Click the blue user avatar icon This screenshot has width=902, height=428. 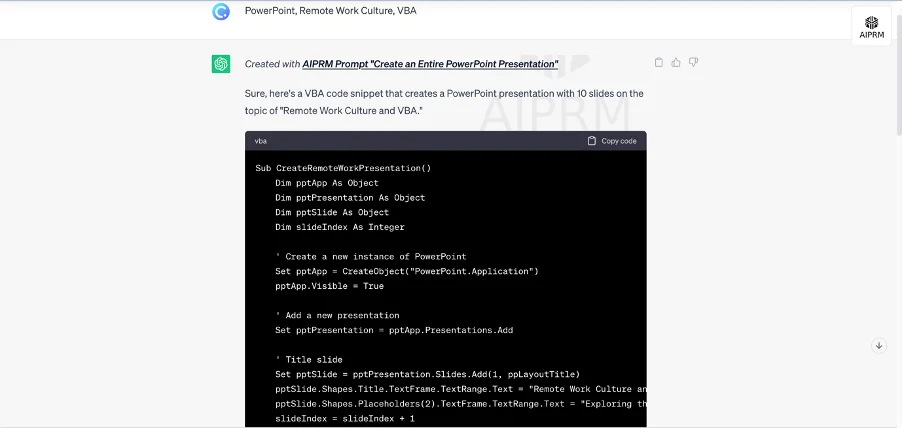pyautogui.click(x=221, y=12)
